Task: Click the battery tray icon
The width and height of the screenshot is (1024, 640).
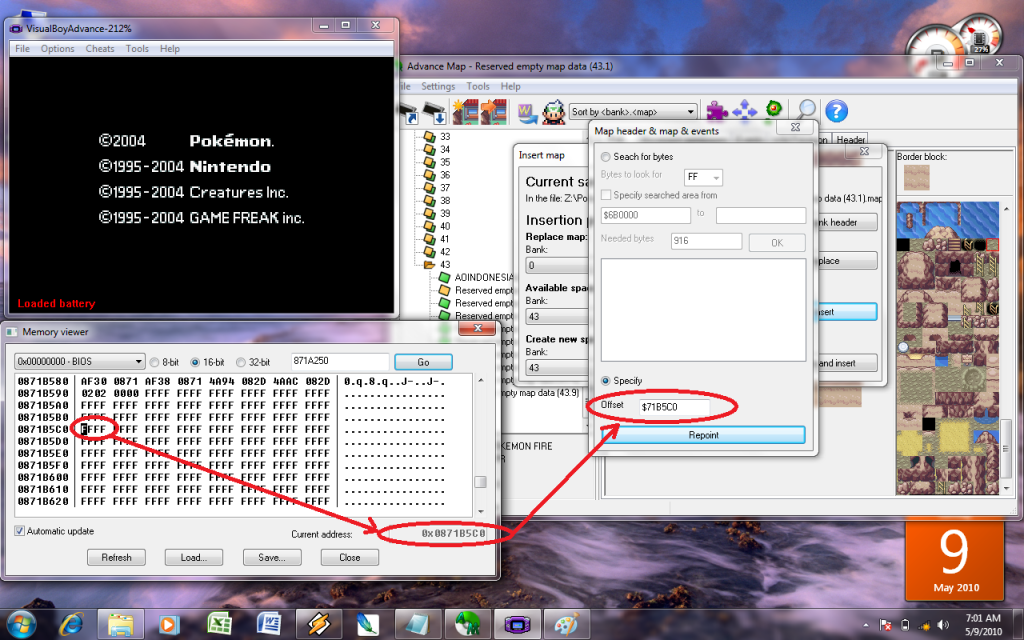Action: [x=905, y=626]
